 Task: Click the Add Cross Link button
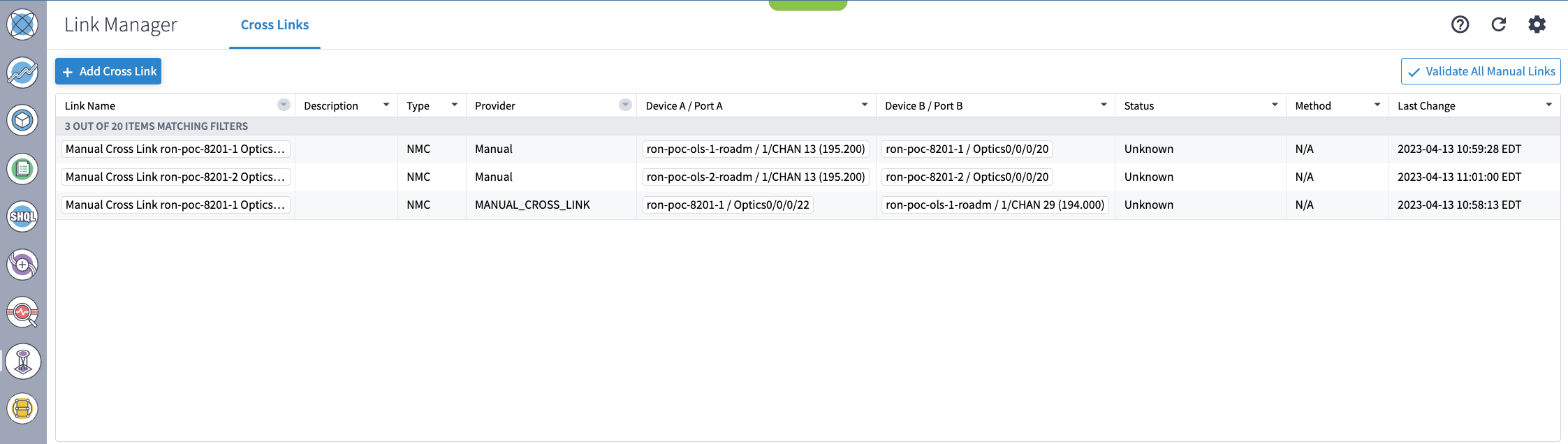108,71
